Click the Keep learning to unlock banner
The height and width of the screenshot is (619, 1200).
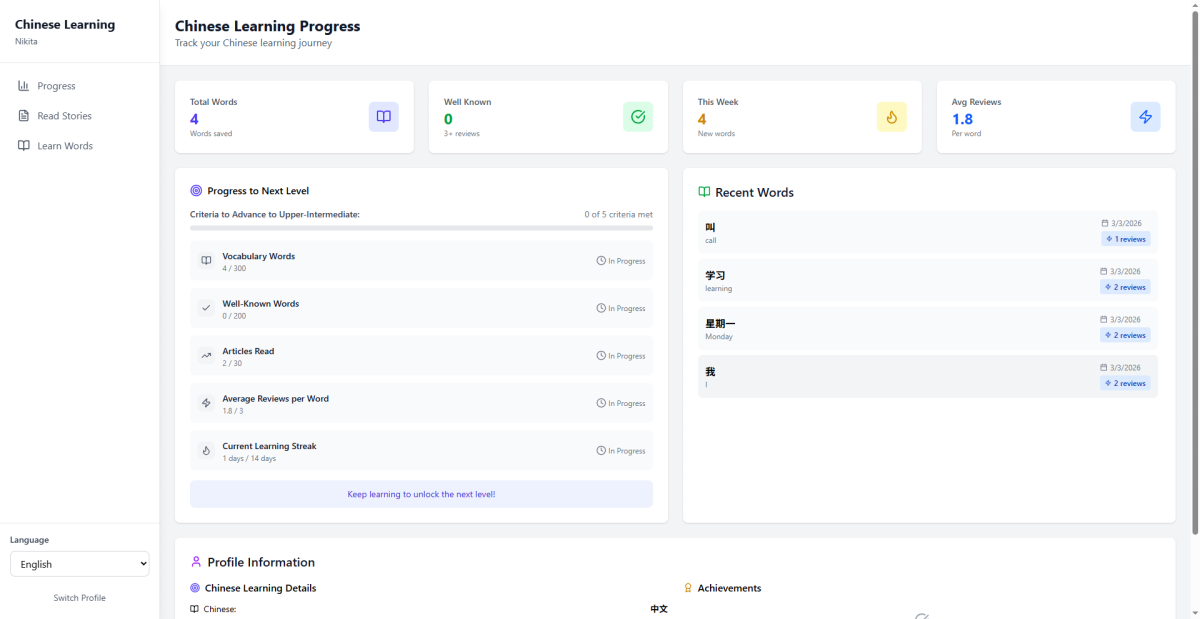tap(421, 494)
